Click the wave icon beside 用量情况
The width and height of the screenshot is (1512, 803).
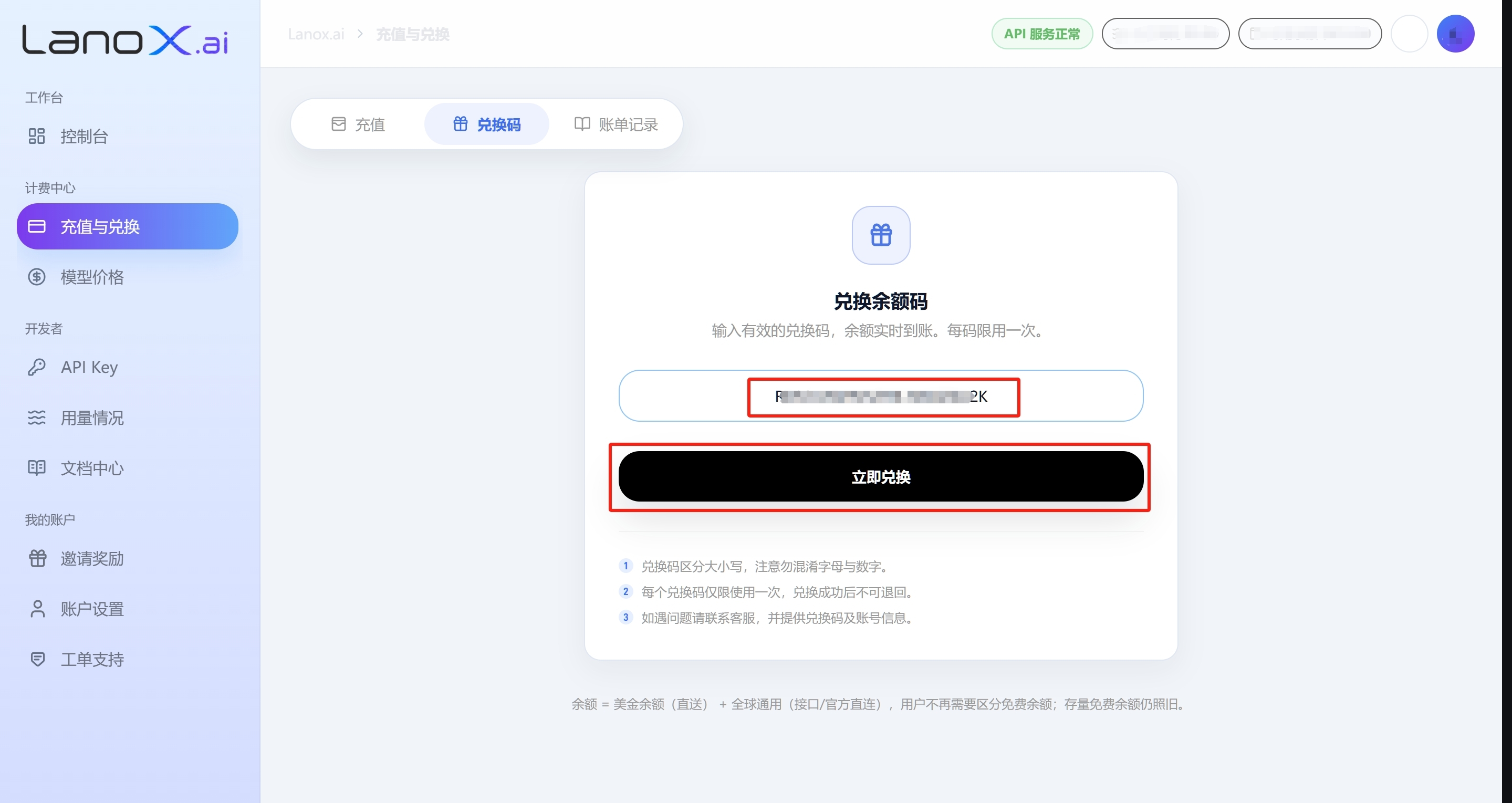[36, 418]
